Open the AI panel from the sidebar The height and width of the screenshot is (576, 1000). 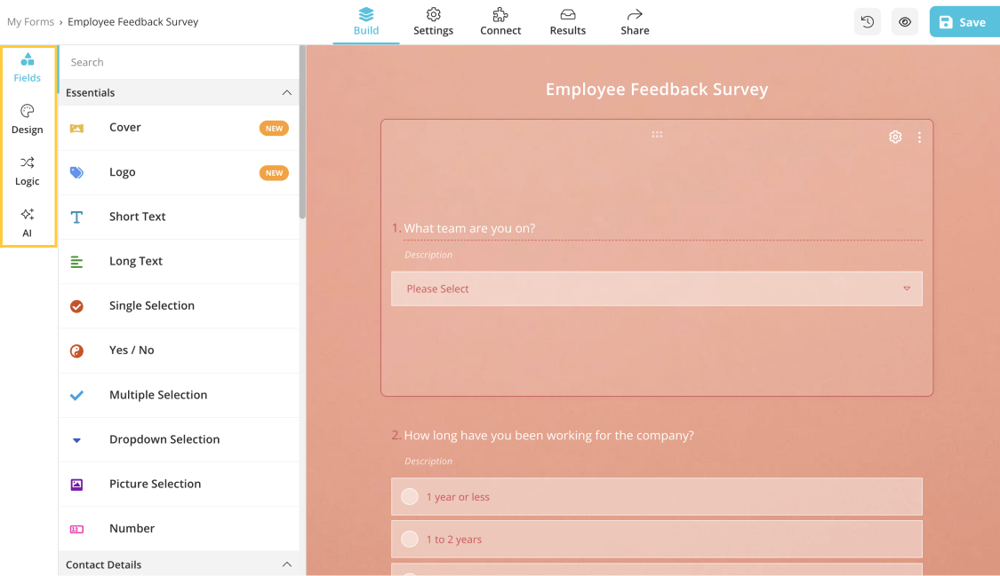(28, 222)
